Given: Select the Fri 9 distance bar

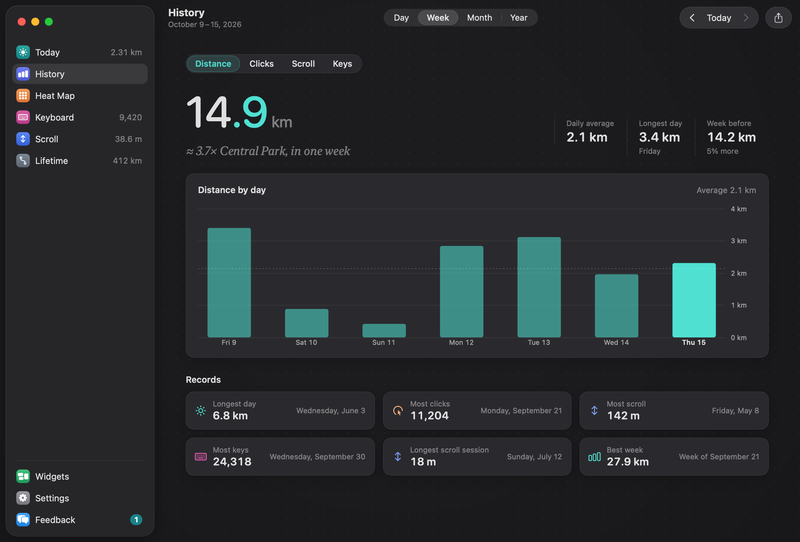Looking at the screenshot, I should click(x=229, y=282).
